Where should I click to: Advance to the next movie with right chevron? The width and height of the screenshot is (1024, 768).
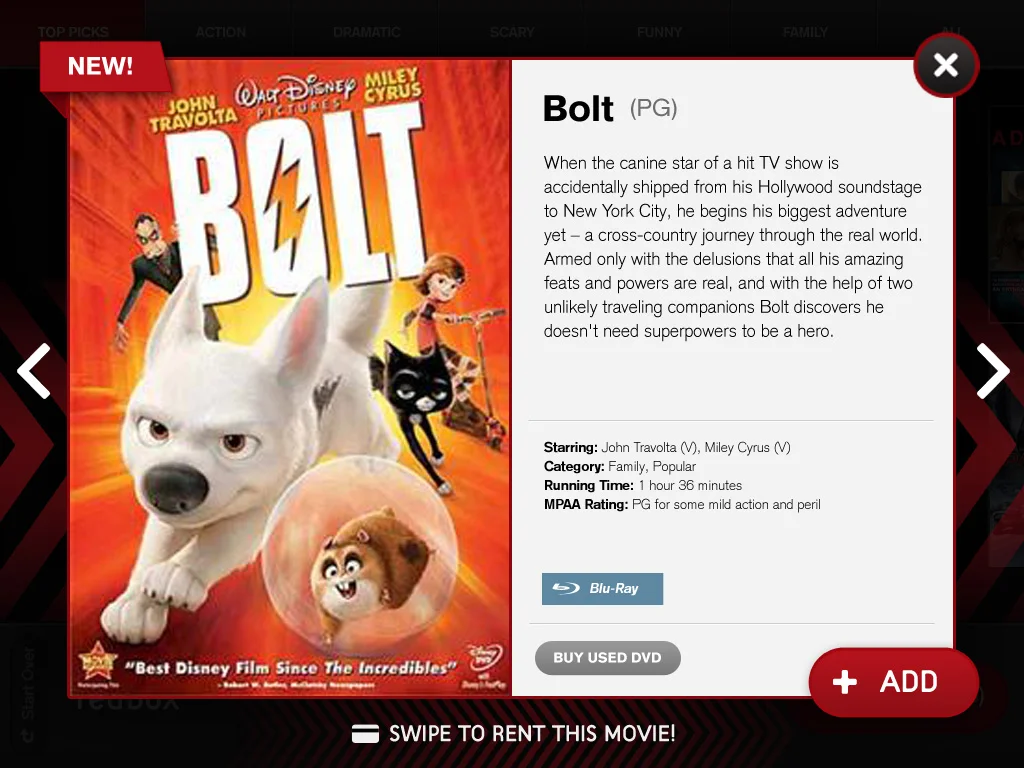(993, 371)
